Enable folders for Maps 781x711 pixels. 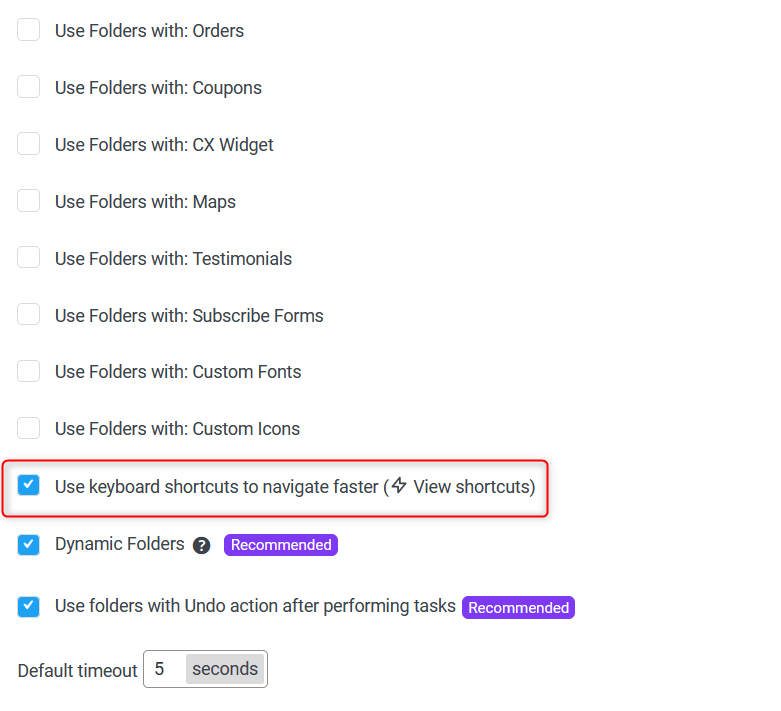coord(28,201)
